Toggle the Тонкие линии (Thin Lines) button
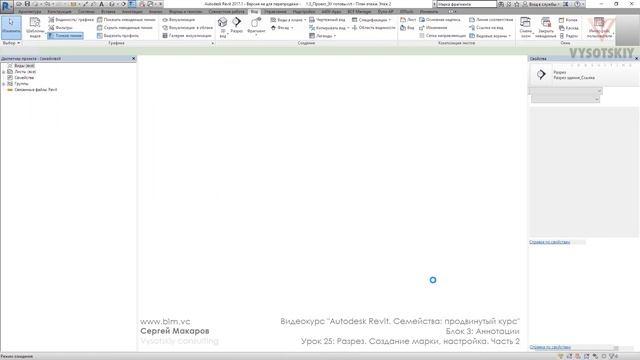This screenshot has height=360, width=640. click(x=65, y=36)
